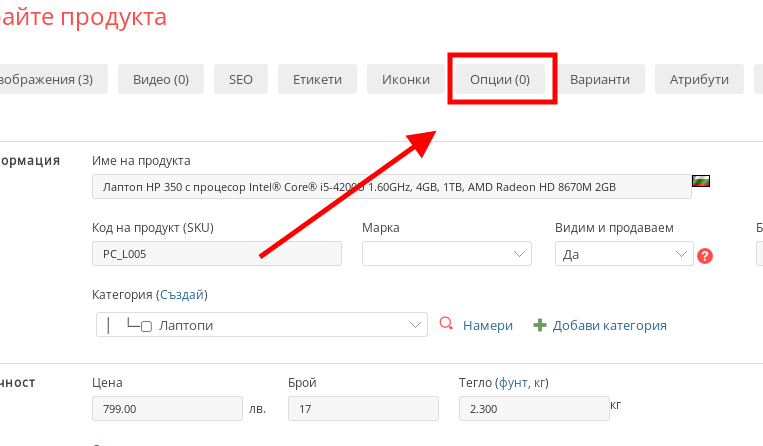This screenshot has width=763, height=446.
Task: Expand the Марка dropdown
Action: click(446, 254)
